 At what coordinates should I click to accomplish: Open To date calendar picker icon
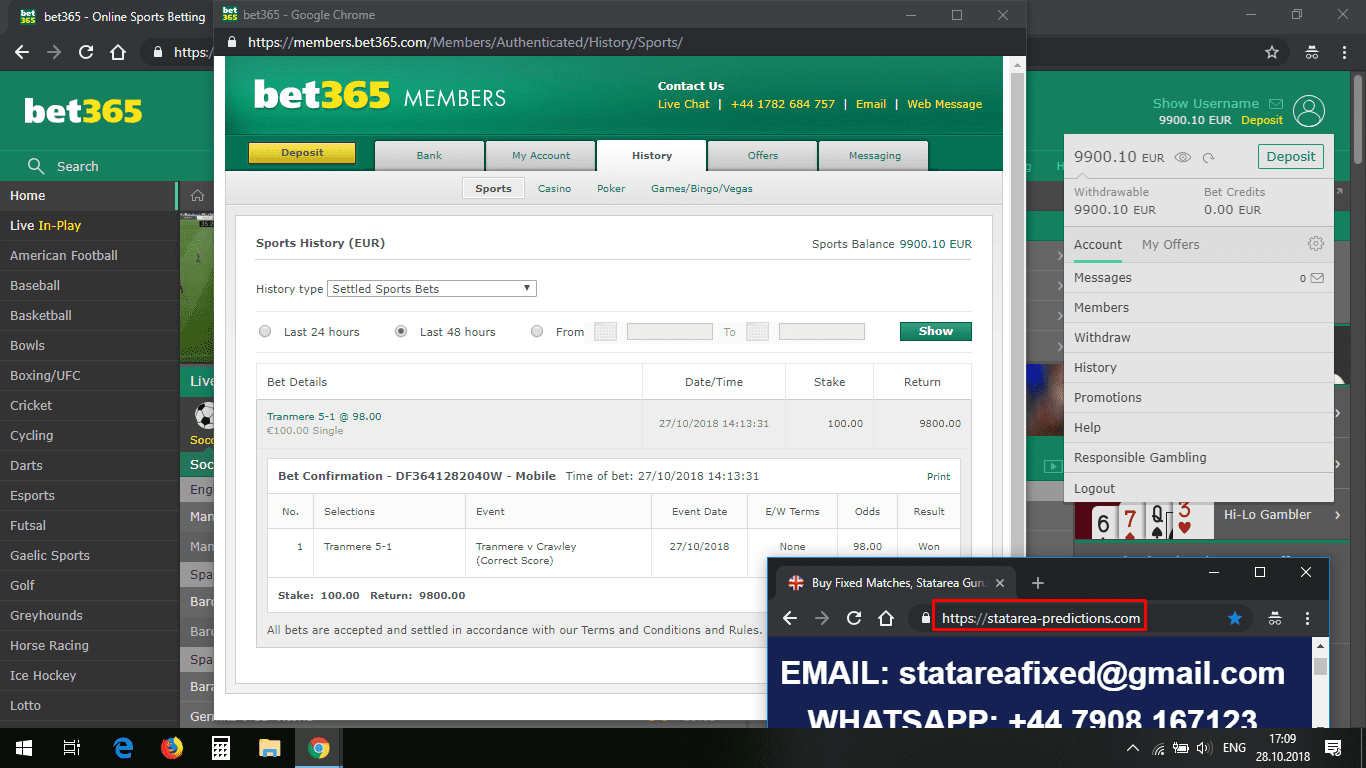757,332
